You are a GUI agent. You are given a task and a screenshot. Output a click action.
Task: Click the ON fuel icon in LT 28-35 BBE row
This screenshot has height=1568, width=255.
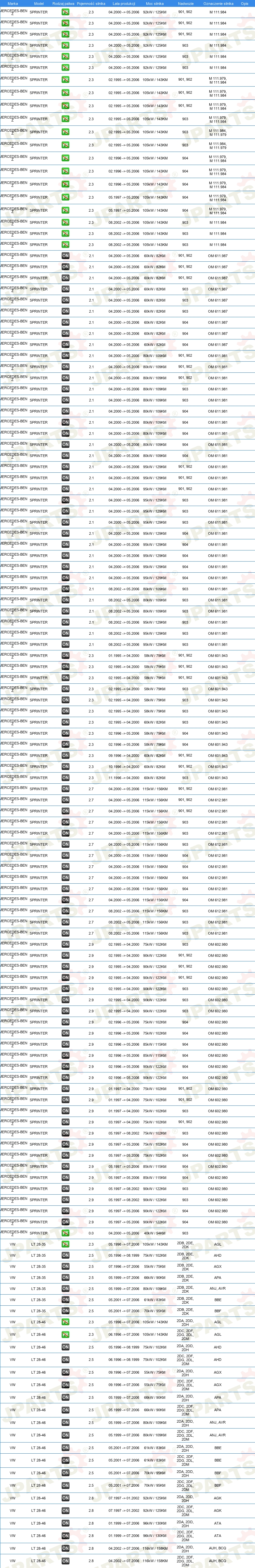[x=66, y=1299]
